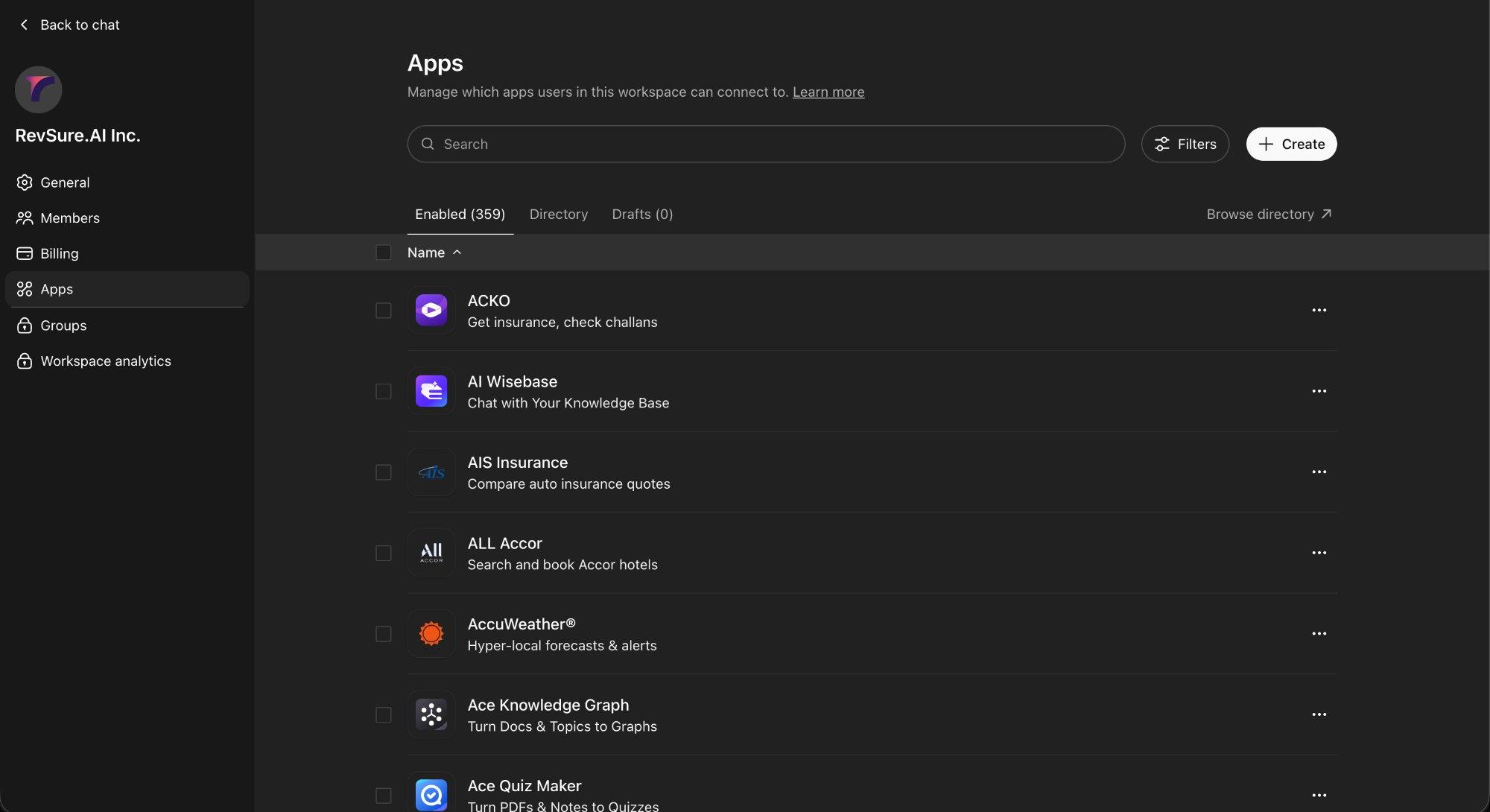This screenshot has height=812, width=1490.
Task: Select the AccuWeather checkbox
Action: click(x=384, y=634)
